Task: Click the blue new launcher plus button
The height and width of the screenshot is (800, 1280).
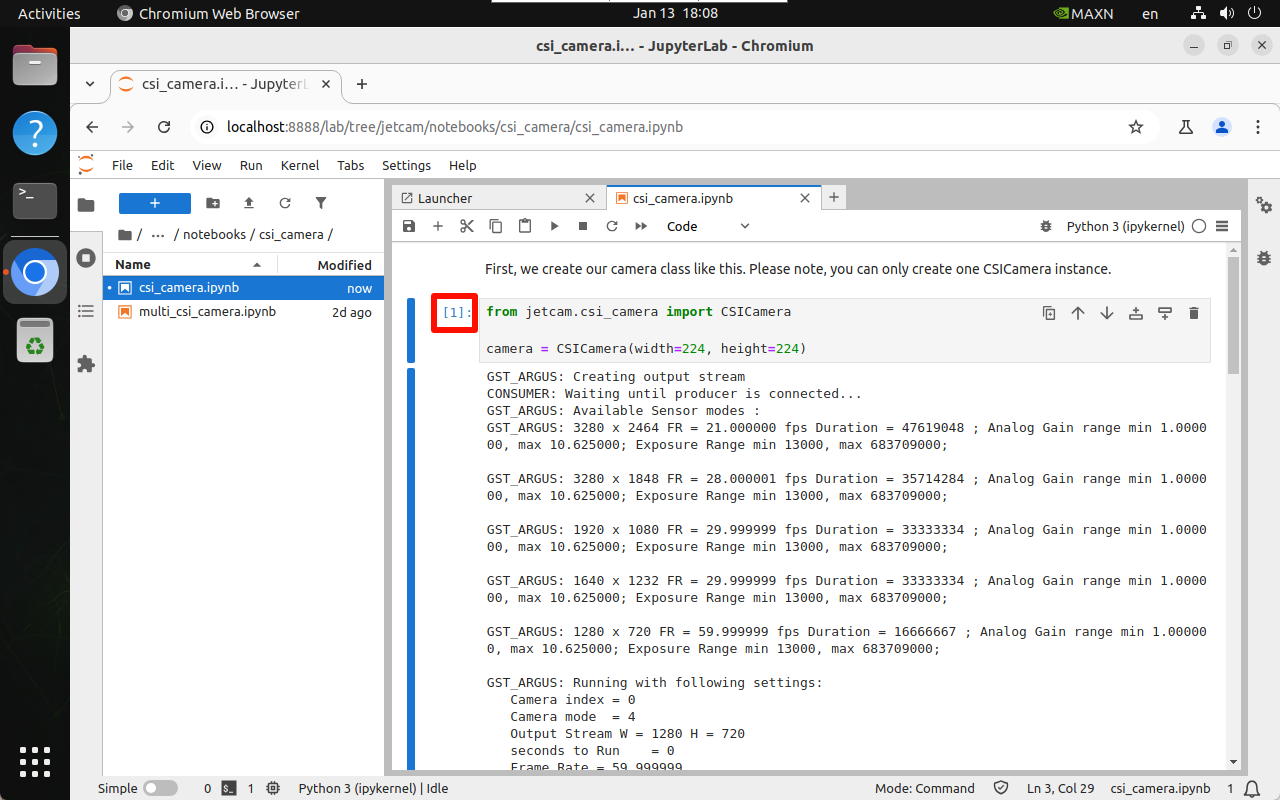Action: coord(155,203)
